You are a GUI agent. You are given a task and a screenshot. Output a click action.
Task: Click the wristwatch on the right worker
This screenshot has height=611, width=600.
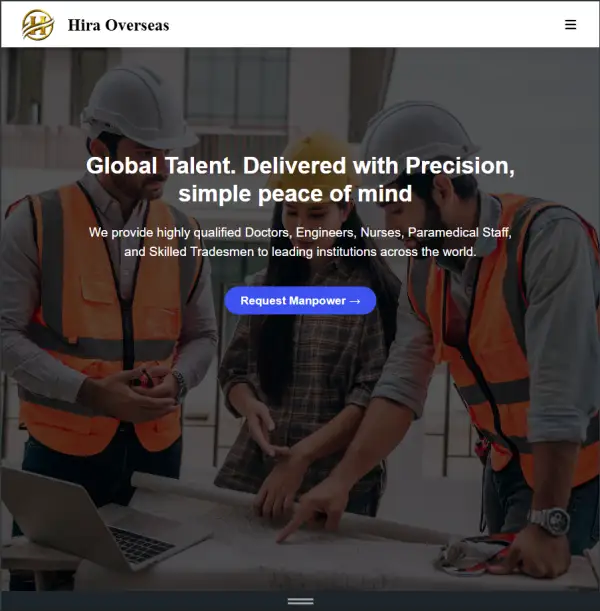tap(549, 521)
